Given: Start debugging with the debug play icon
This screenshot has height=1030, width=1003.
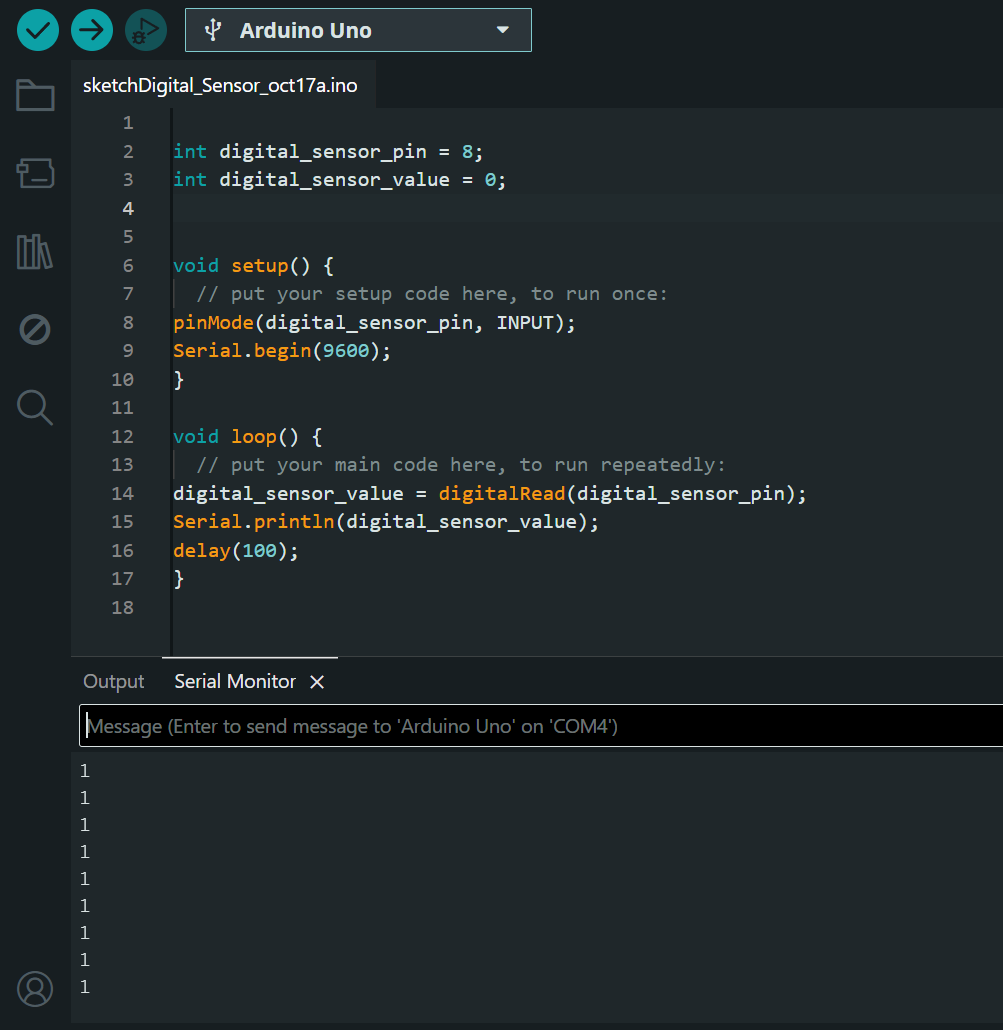Looking at the screenshot, I should [146, 30].
